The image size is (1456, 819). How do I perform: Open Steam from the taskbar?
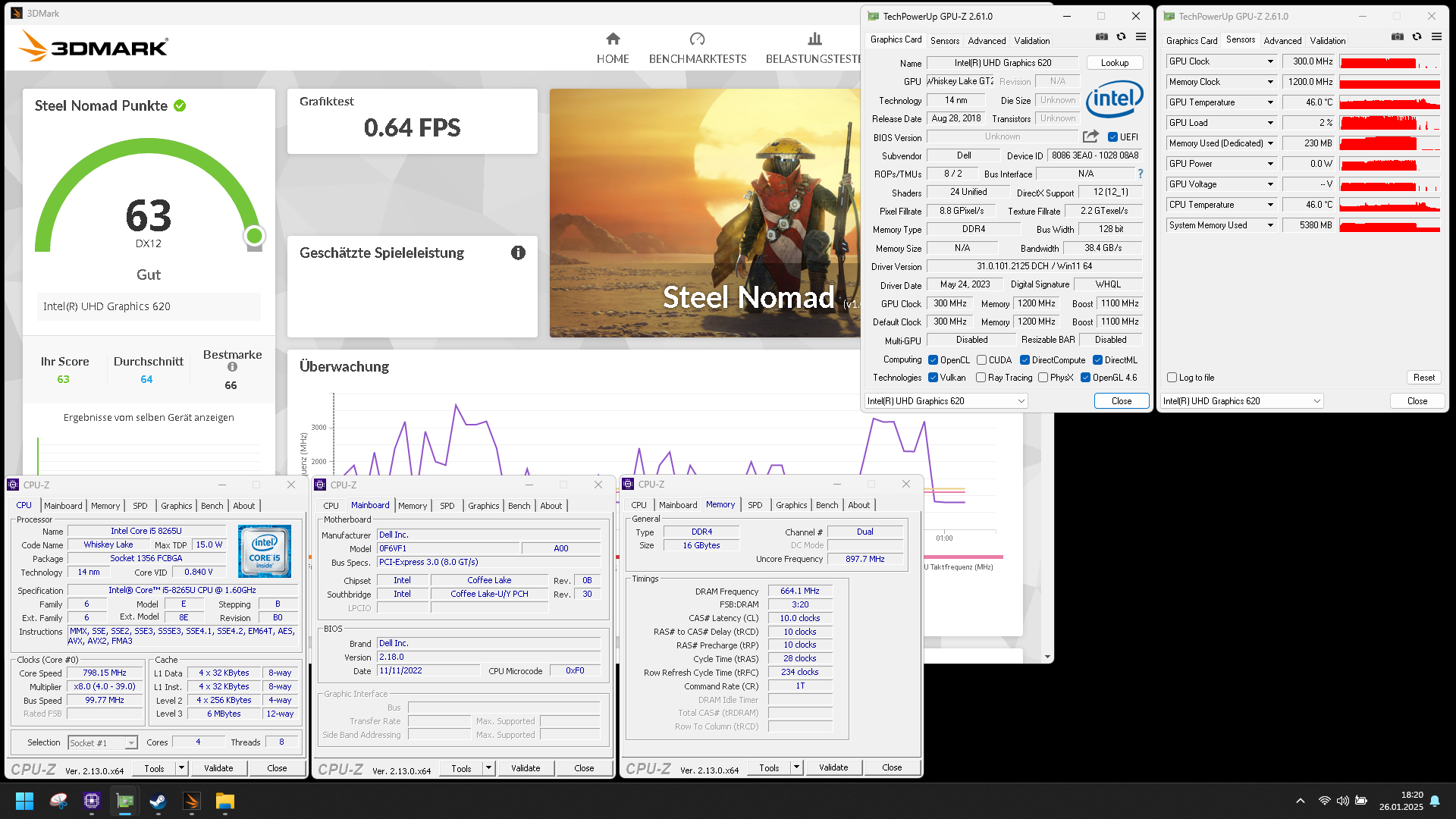(158, 801)
